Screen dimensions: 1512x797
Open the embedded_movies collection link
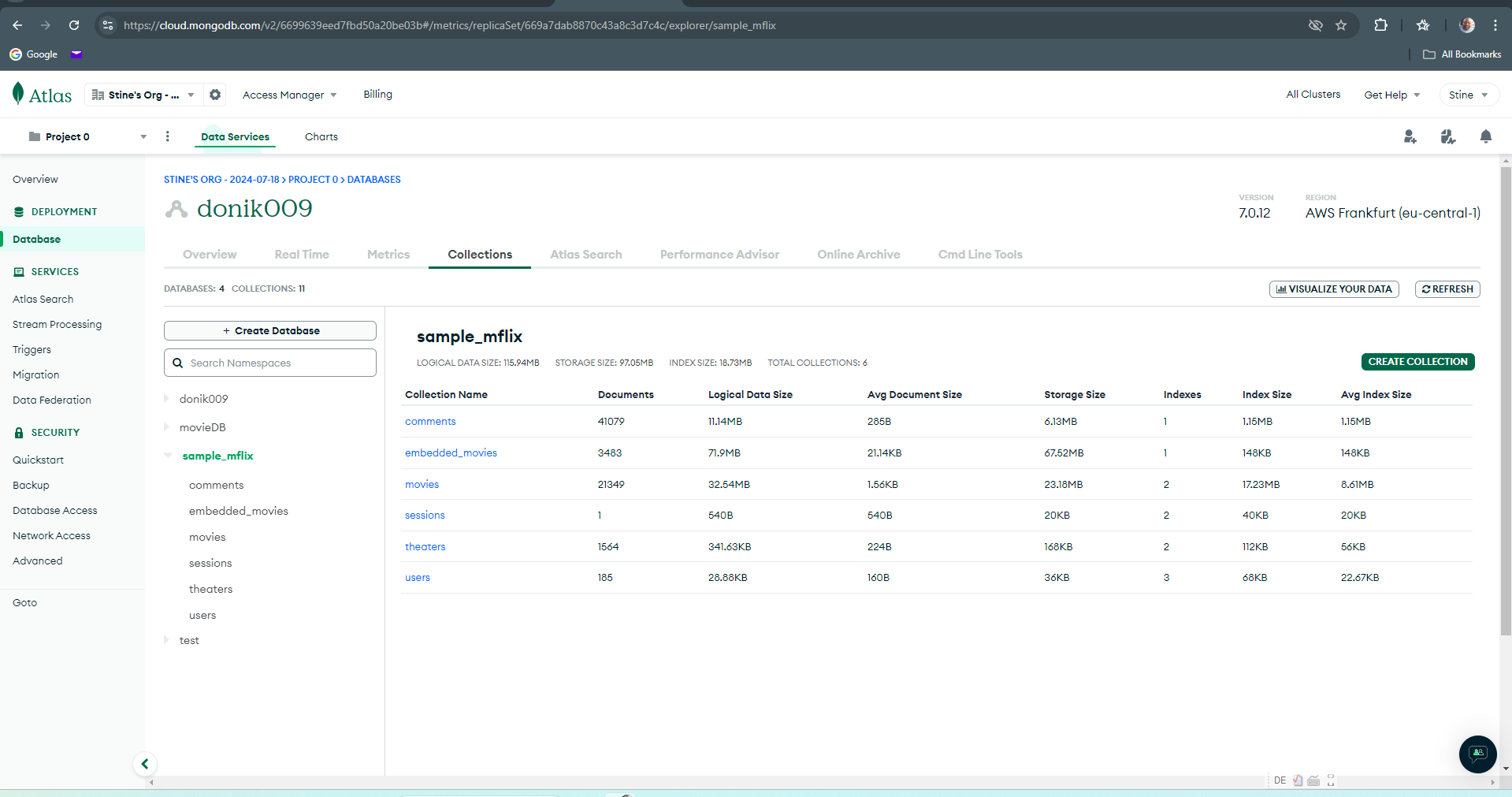[x=451, y=453]
